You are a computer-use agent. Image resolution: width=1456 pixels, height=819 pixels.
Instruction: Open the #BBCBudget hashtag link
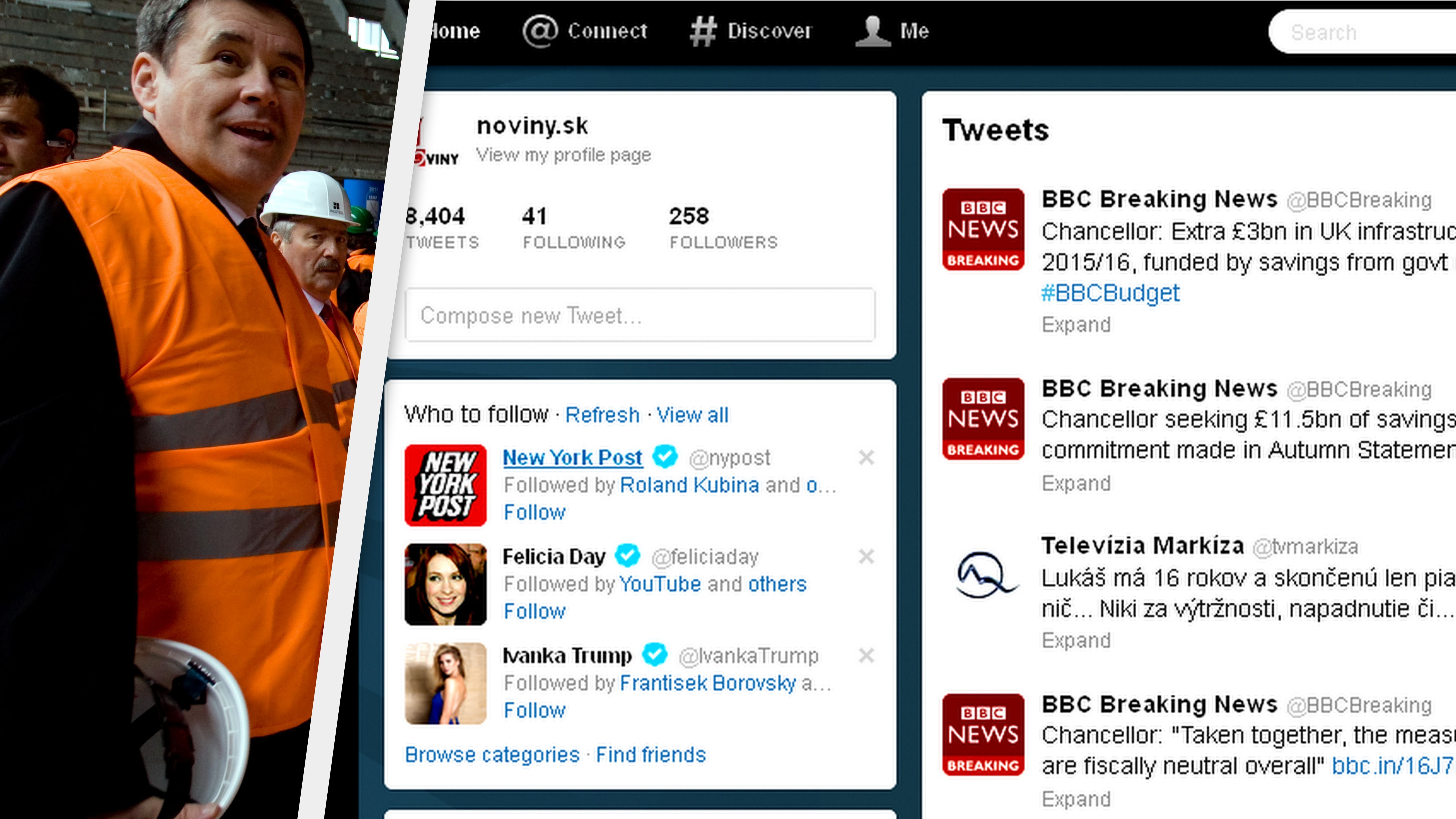click(1110, 293)
